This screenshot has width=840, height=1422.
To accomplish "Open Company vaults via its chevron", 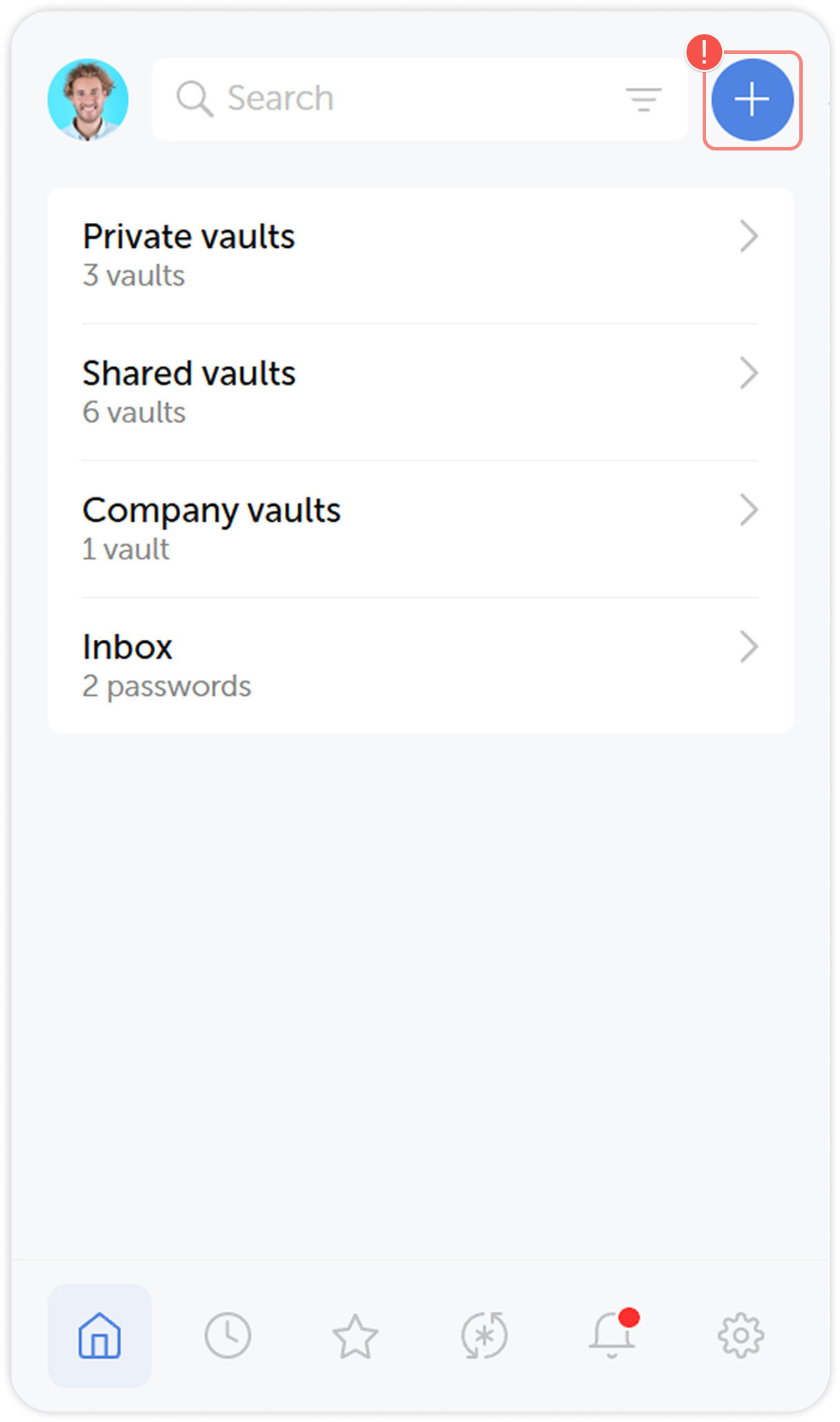I will [750, 511].
